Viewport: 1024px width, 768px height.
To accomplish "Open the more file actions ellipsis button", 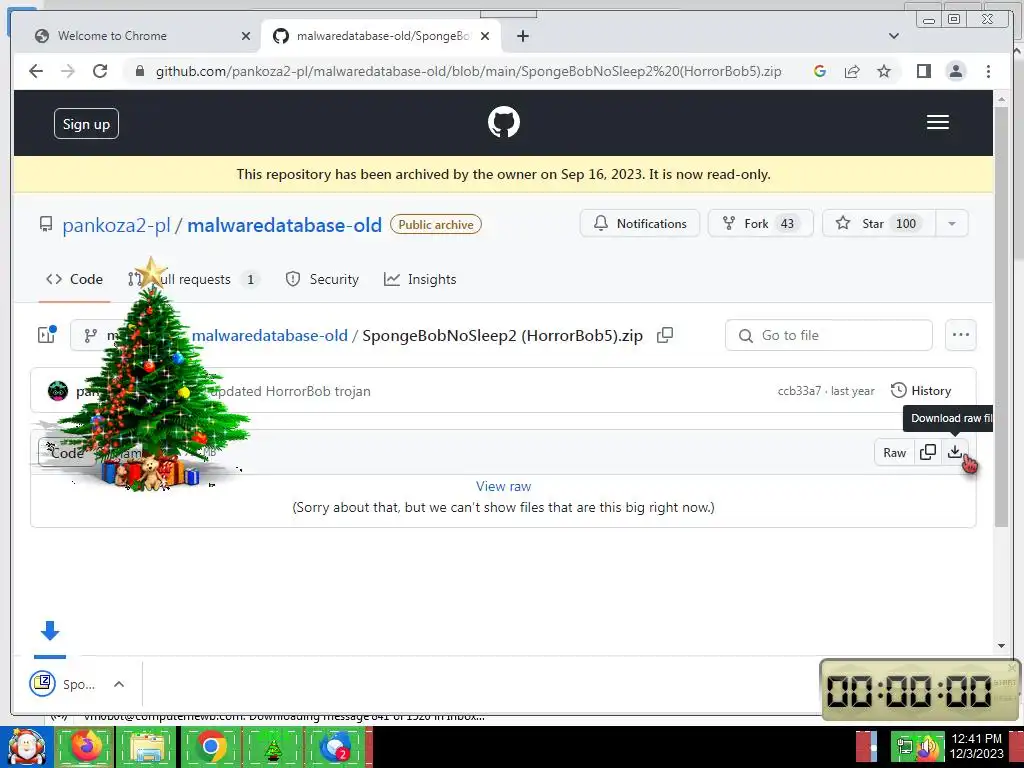I will (x=961, y=335).
